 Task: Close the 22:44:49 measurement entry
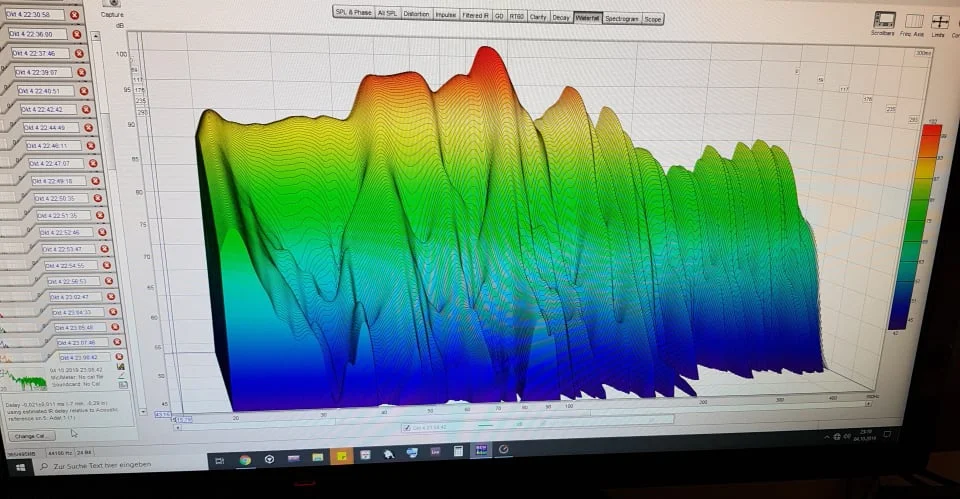[x=89, y=128]
